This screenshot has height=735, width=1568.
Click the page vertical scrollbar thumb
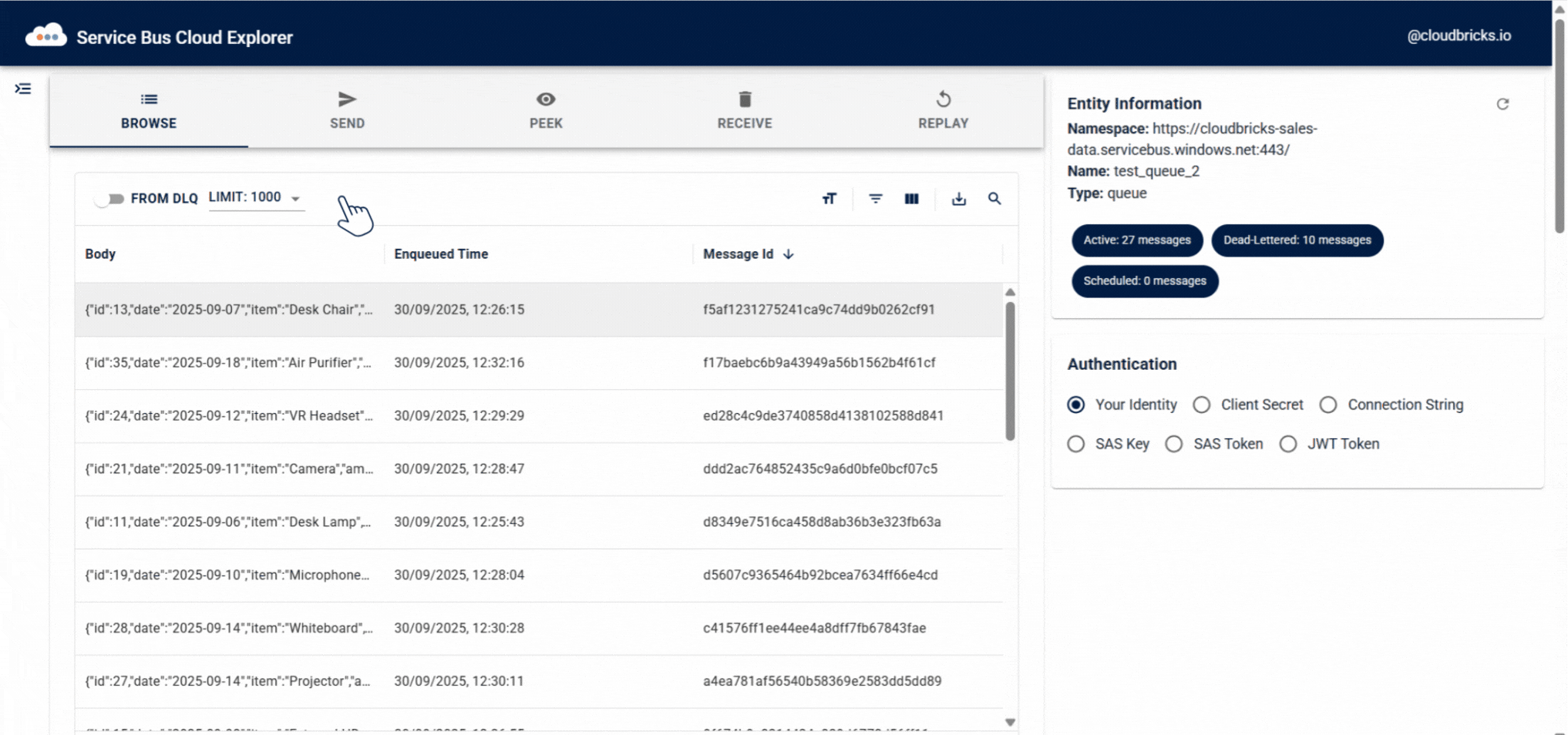(x=1560, y=125)
